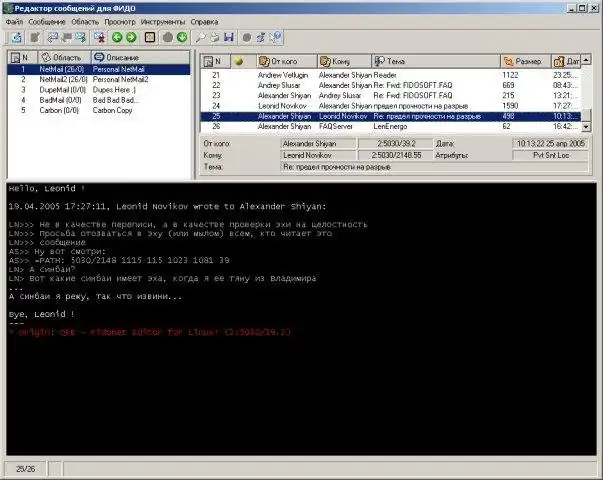The width and height of the screenshot is (603, 480).
Task: Sort areas by the Описание column header
Action: (140, 57)
